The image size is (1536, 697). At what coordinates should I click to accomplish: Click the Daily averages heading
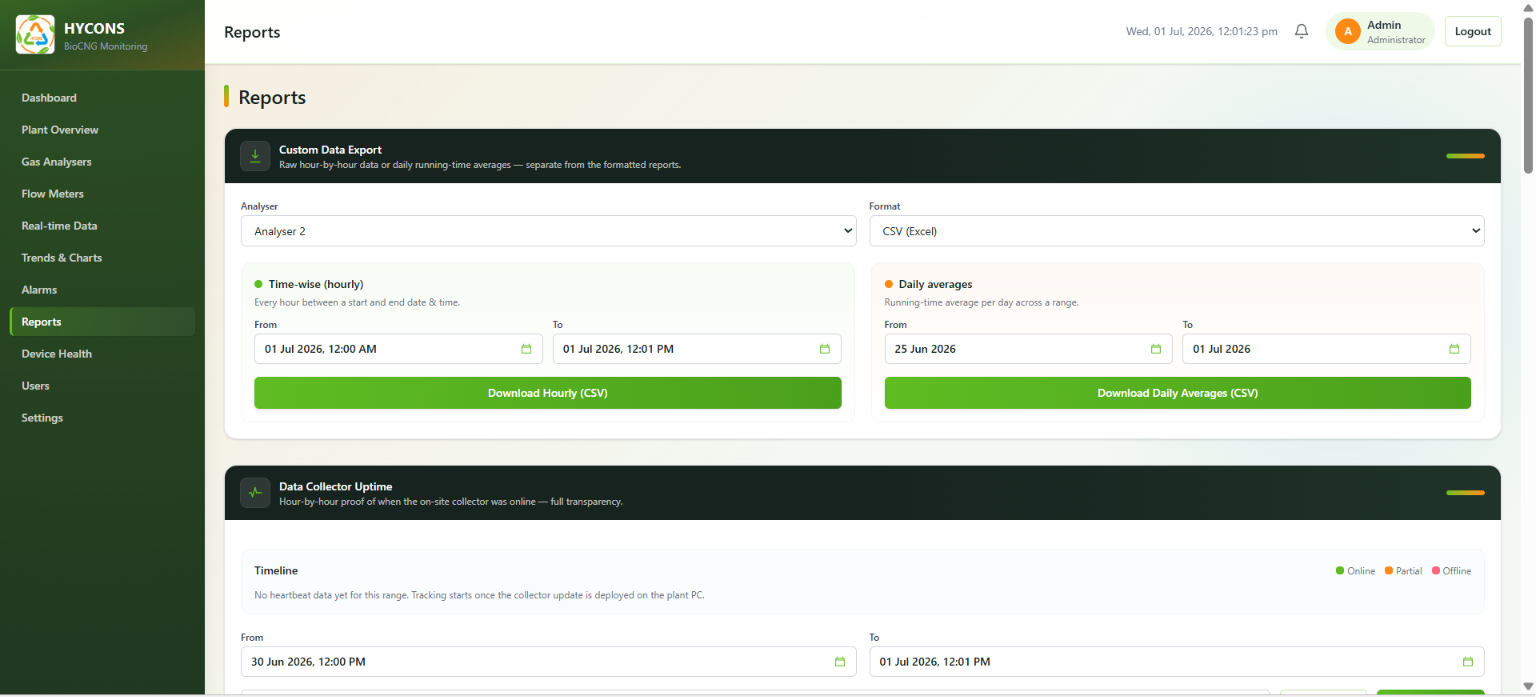935,284
